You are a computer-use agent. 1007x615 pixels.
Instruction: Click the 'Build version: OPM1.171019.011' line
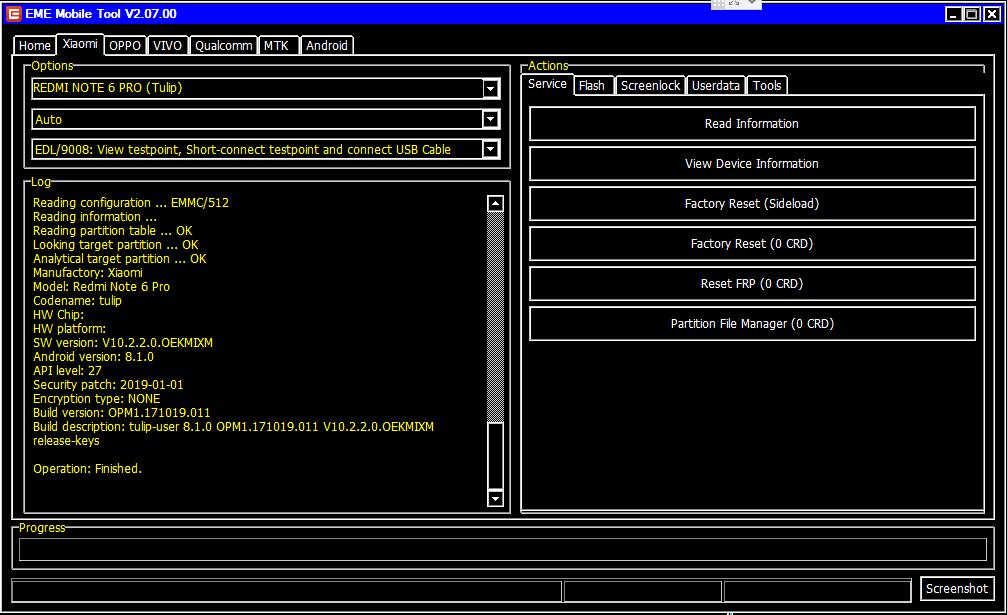121,413
